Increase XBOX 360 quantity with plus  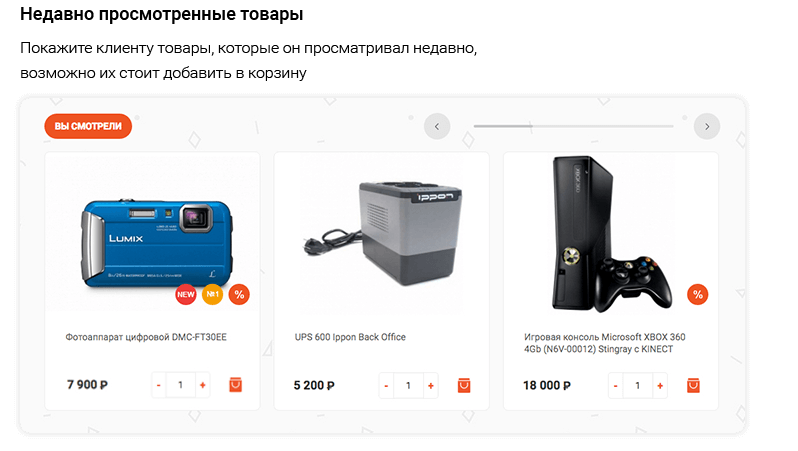[660, 385]
